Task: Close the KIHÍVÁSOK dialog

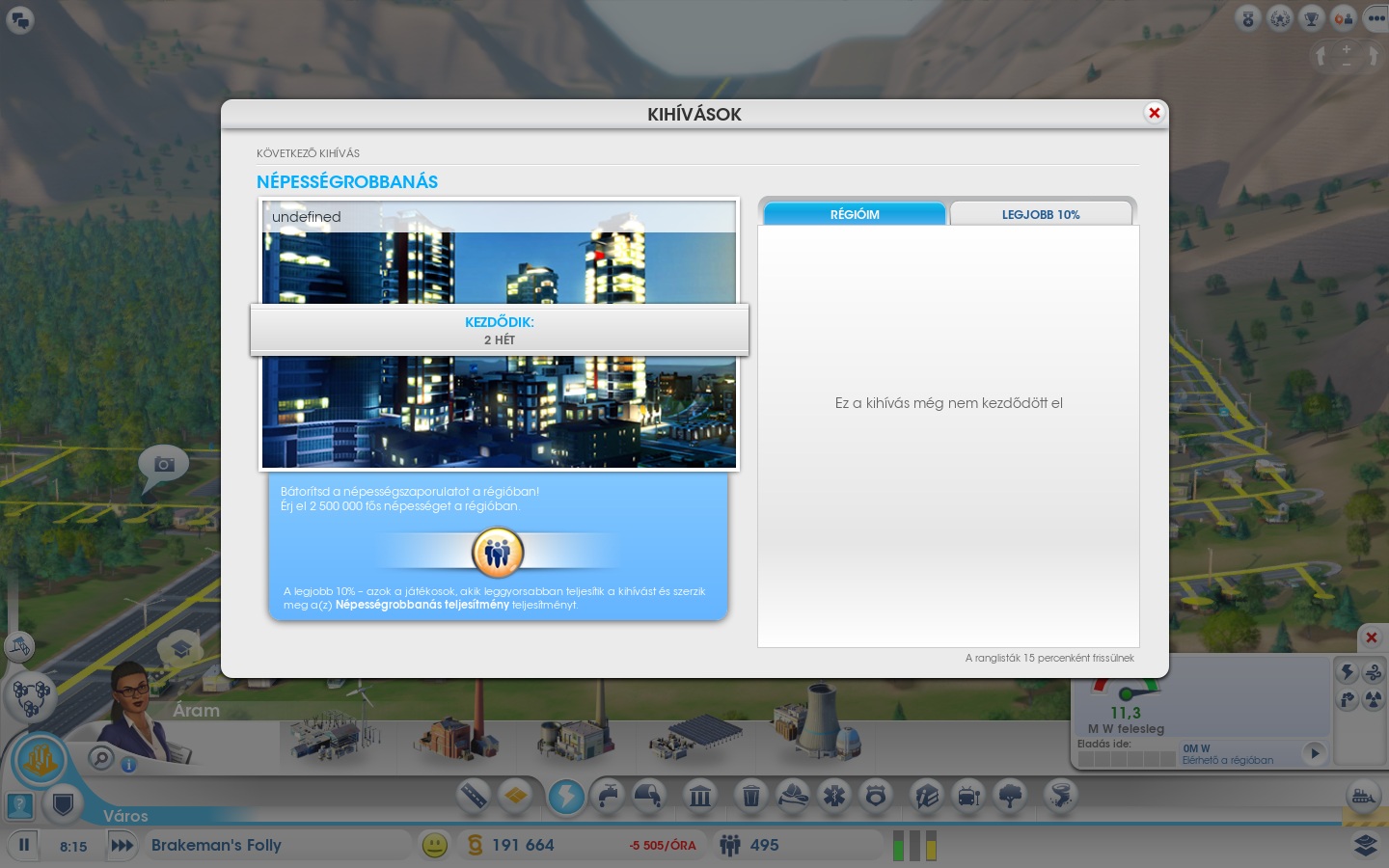Action: 1154,113
